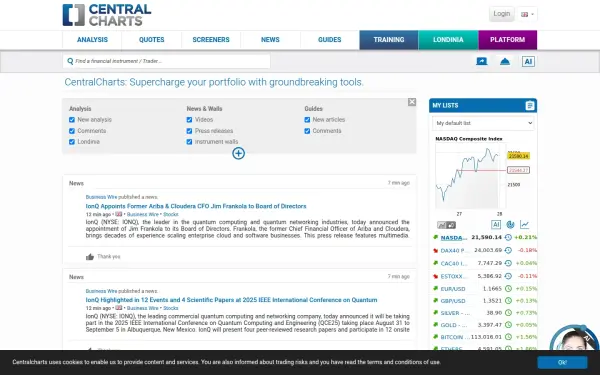The width and height of the screenshot is (600, 375).
Task: Open the language flag dropdown
Action: (x=528, y=15)
